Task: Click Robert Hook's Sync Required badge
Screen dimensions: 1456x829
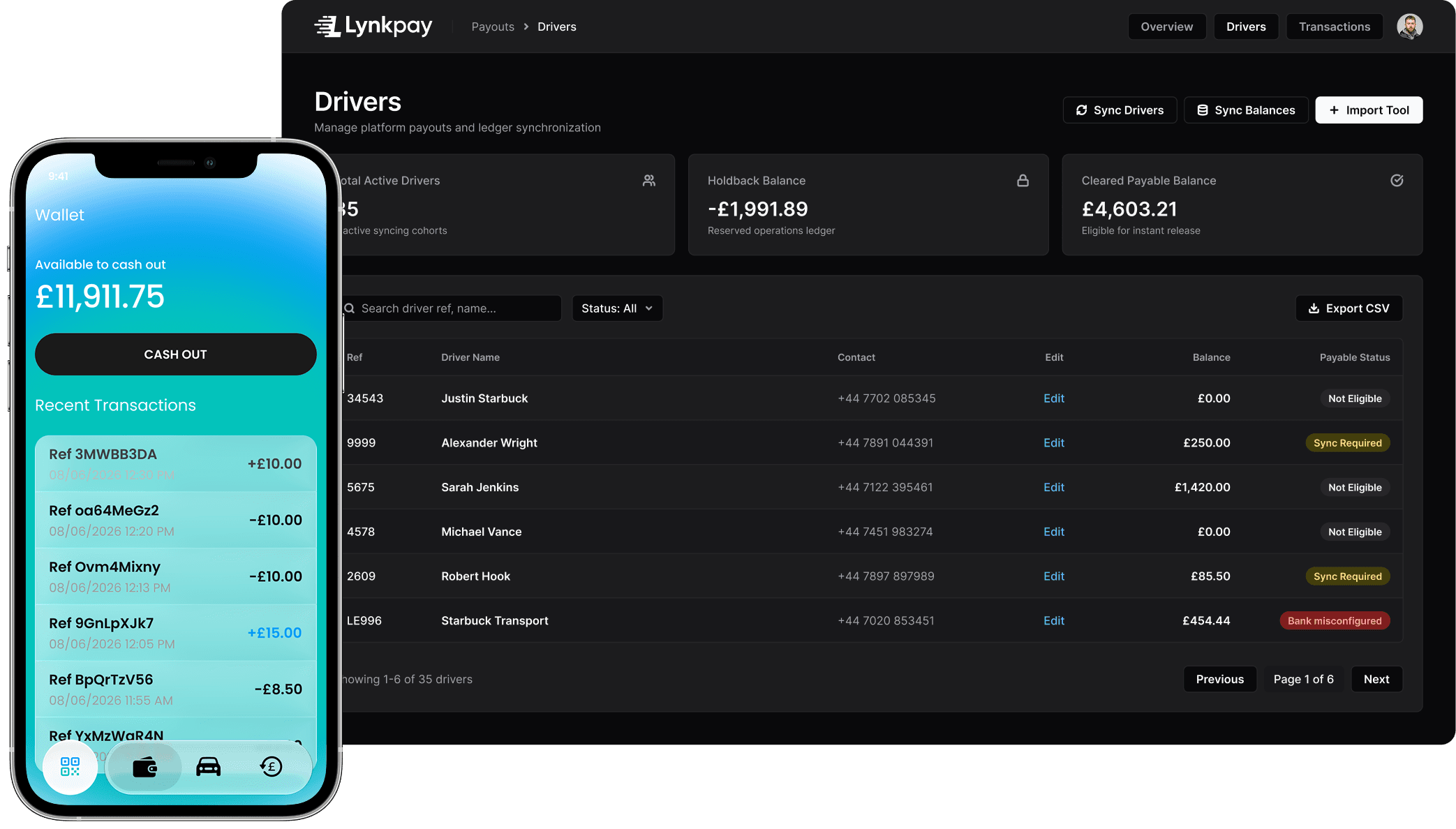Action: [1347, 576]
